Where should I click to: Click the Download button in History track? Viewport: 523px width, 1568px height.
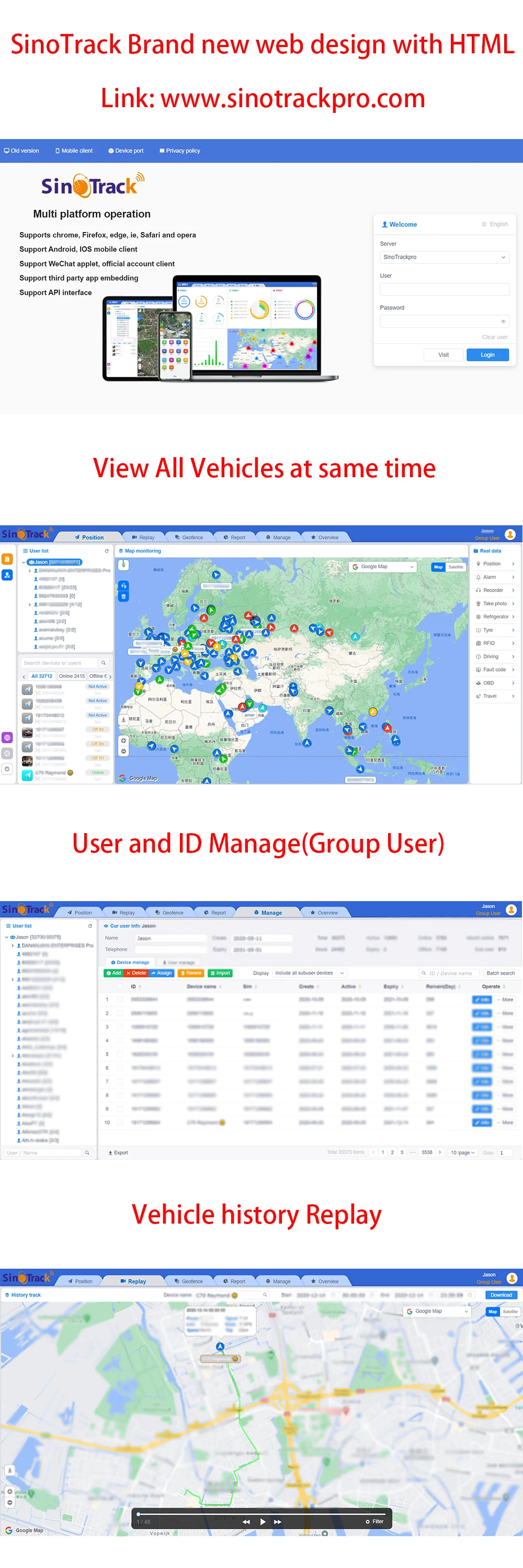pyautogui.click(x=501, y=1295)
